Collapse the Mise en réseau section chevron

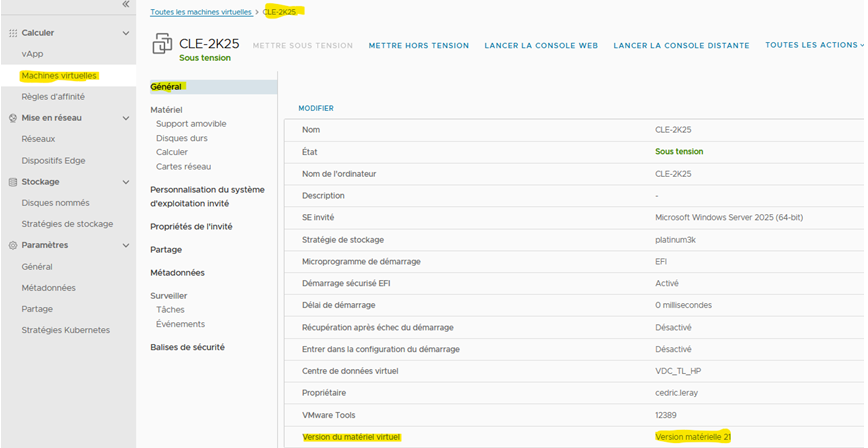click(126, 118)
